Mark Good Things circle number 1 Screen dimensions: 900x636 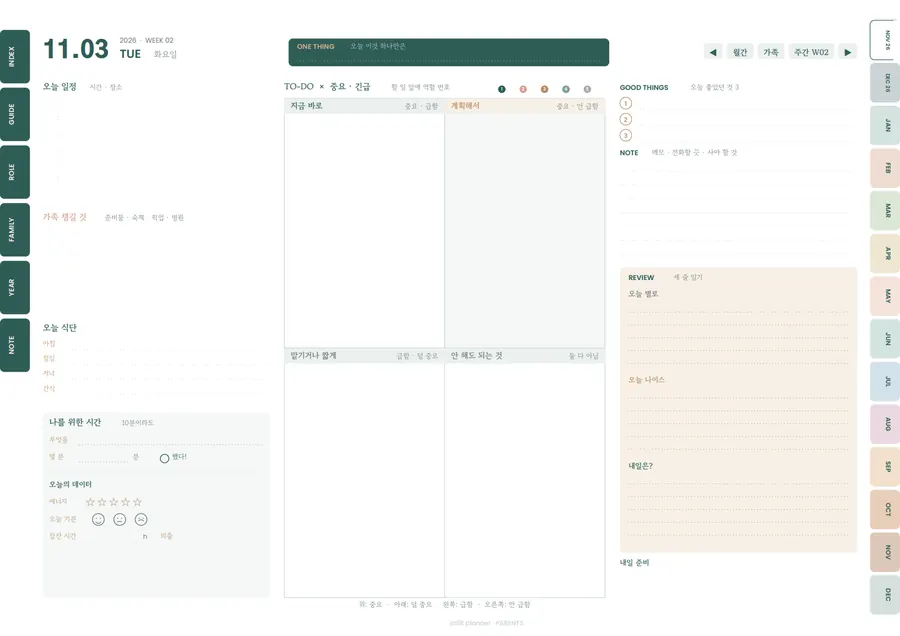tap(626, 103)
